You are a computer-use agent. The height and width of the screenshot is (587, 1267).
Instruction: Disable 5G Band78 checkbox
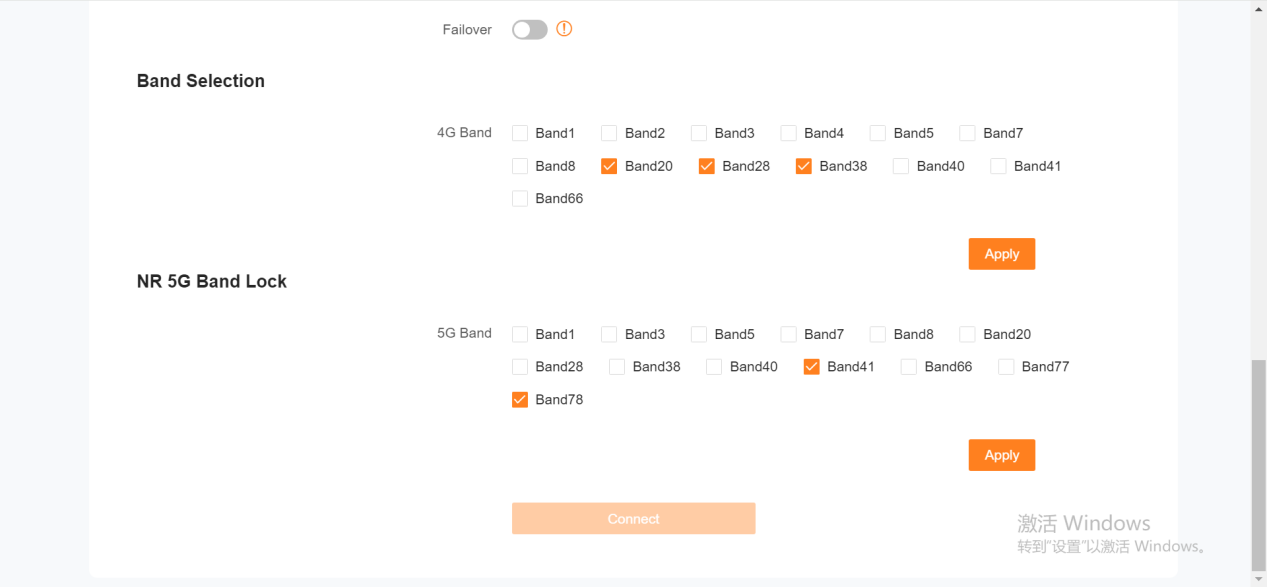(x=520, y=400)
